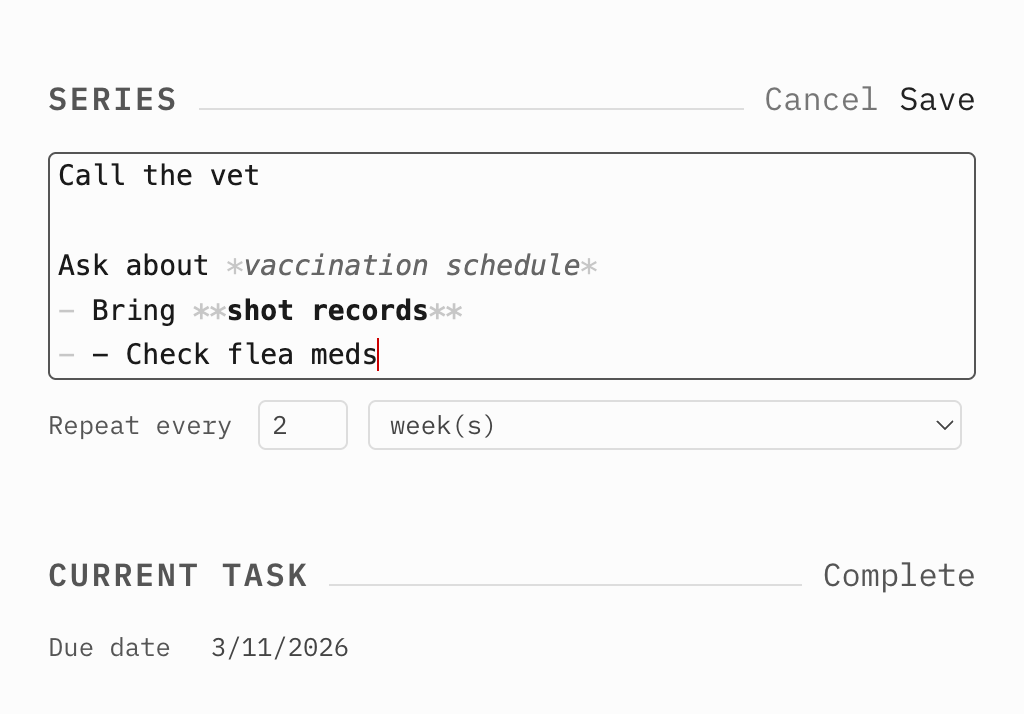The height and width of the screenshot is (714, 1024).
Task: Click in "Check flea meds" text
Action: (x=250, y=355)
